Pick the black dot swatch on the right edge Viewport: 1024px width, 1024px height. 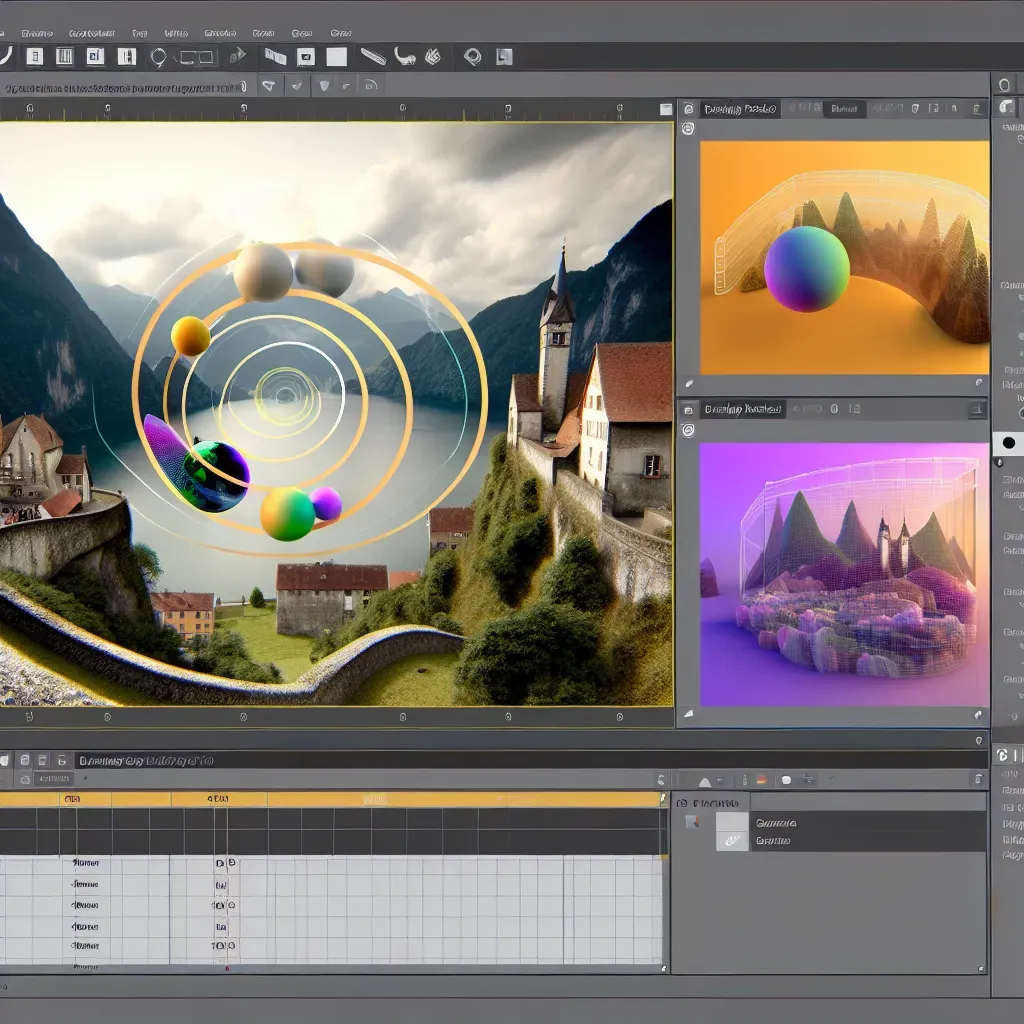click(1008, 443)
